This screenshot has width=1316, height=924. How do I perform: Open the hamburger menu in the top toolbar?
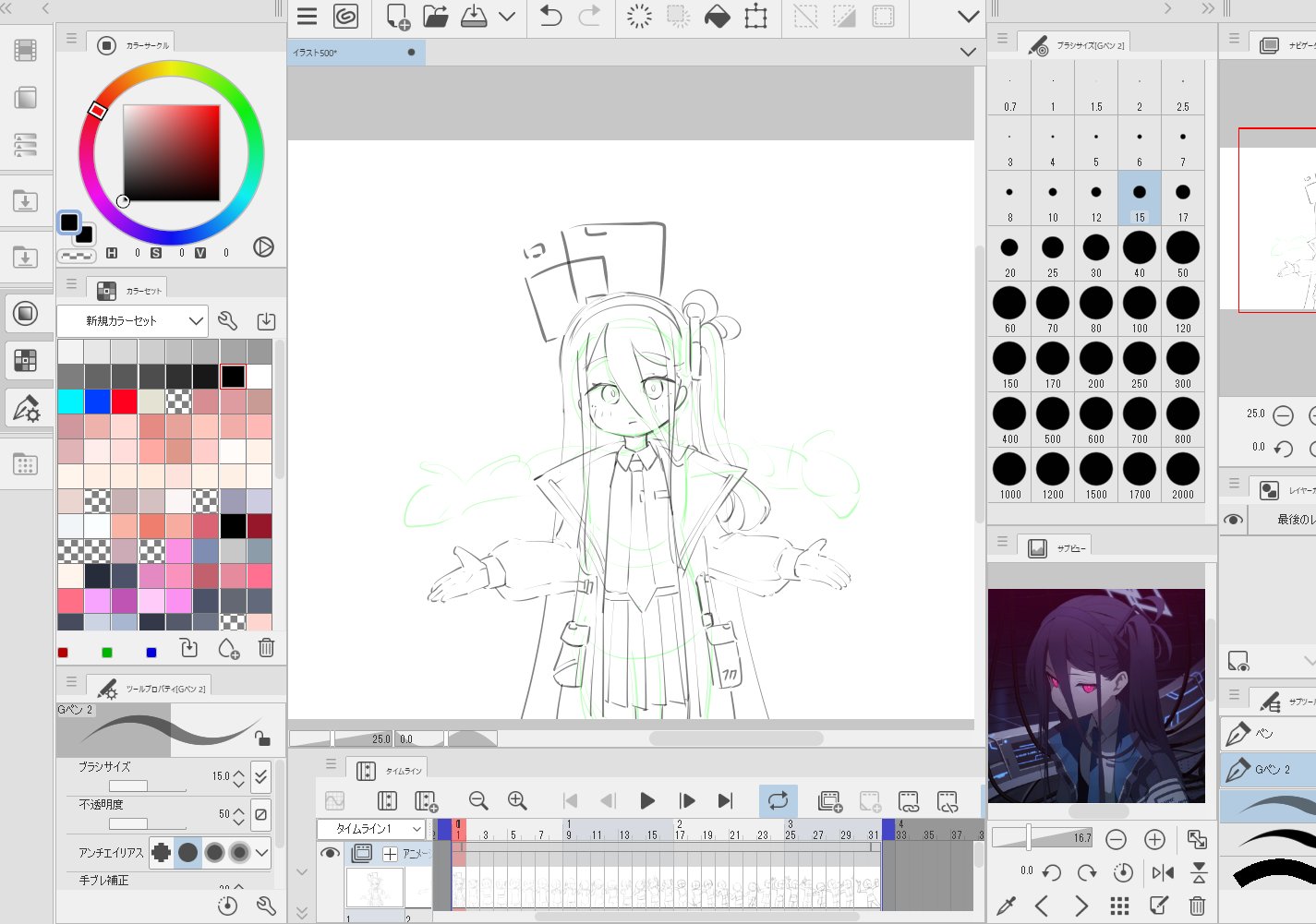coord(307,17)
